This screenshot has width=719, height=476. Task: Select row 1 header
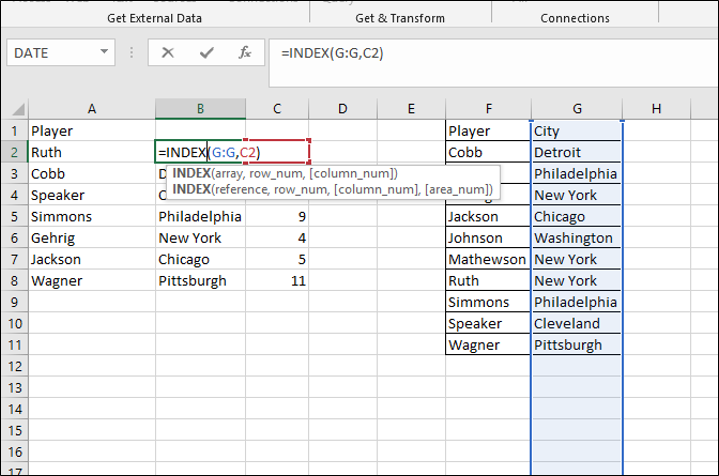[14, 131]
